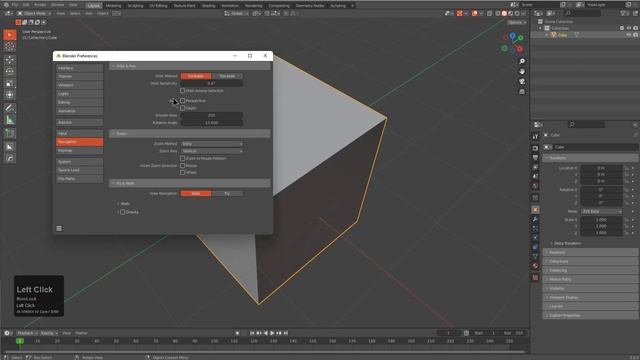Select the Select Box tool in toolbar
640x360 pixels.
[10, 35]
